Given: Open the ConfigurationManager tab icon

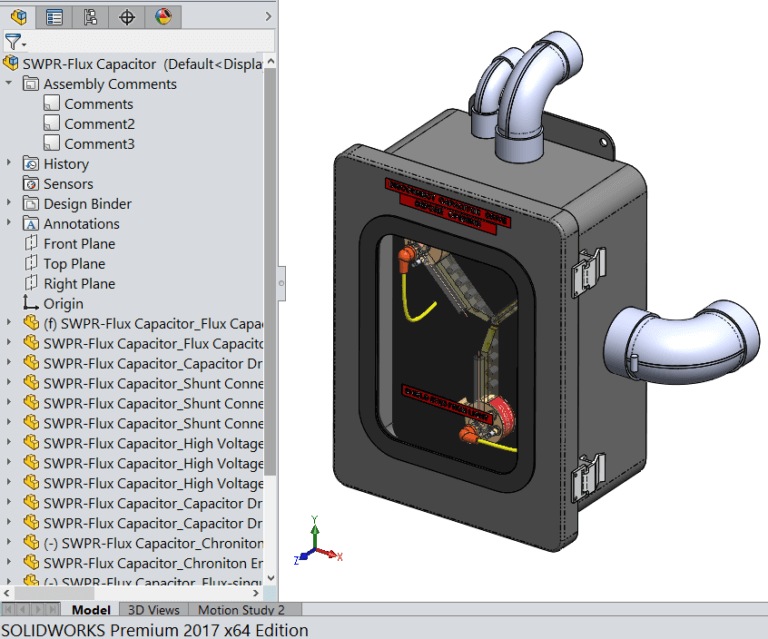Looking at the screenshot, I should coord(90,16).
